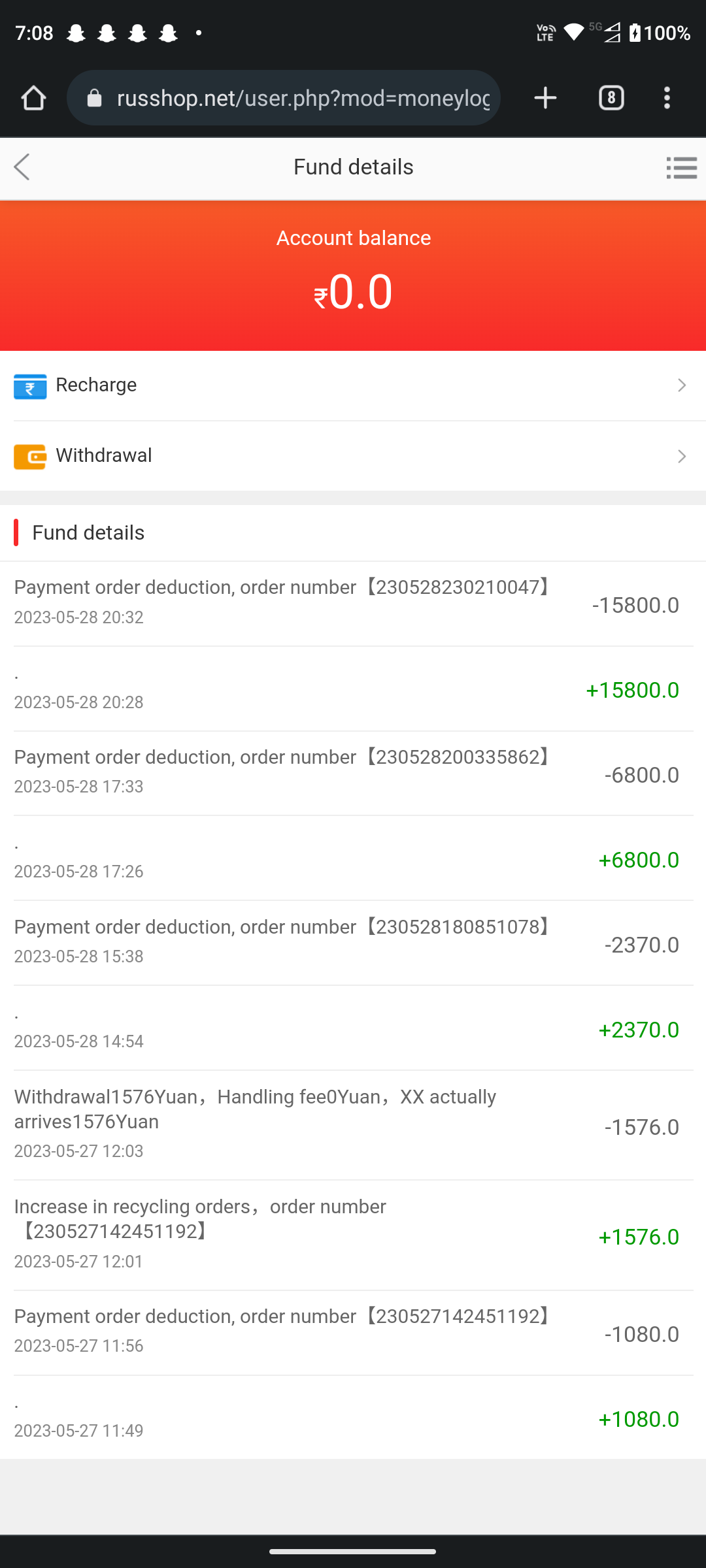Screen dimensions: 706x1568
Task: Expand the Withdrawal row chevron
Action: point(681,456)
